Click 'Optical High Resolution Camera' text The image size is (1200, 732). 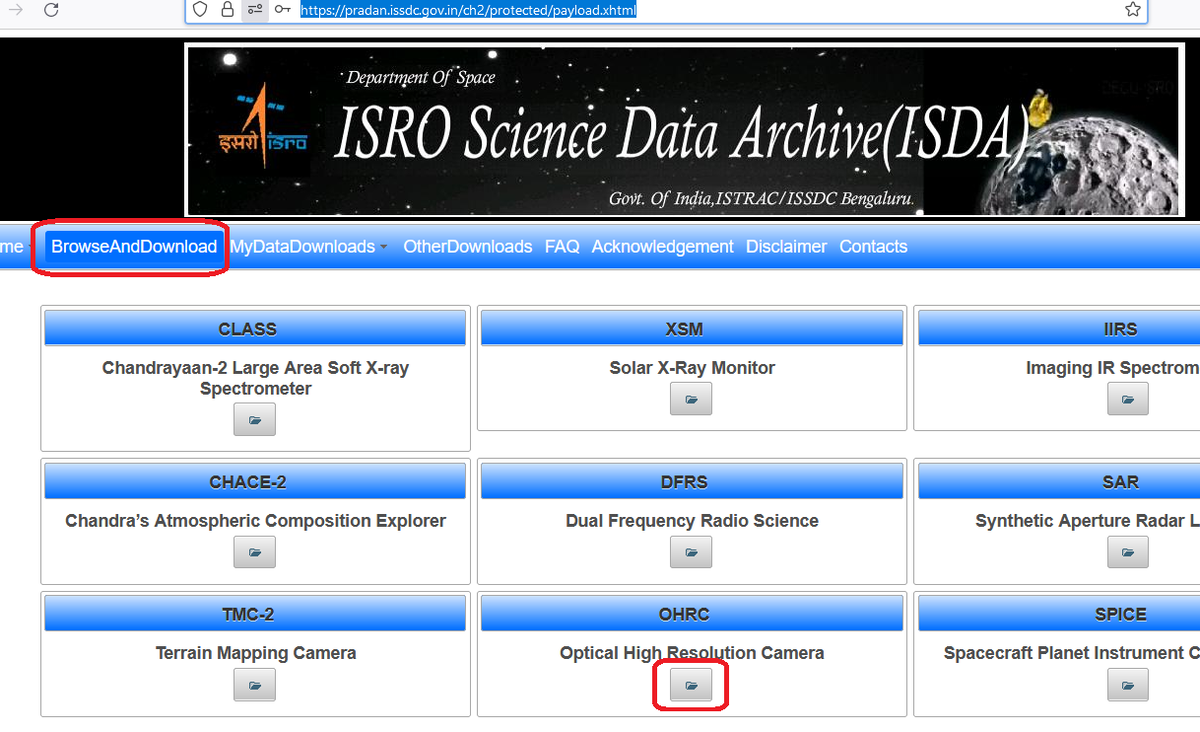(692, 653)
